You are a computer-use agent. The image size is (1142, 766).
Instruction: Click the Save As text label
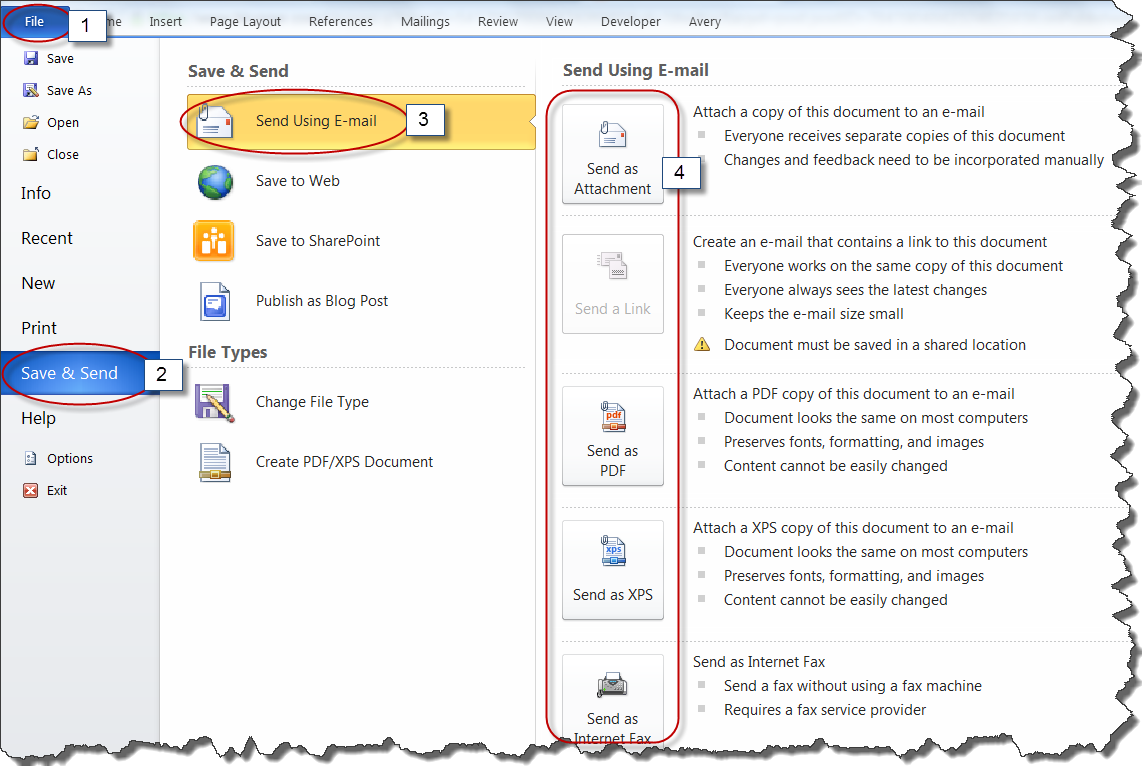point(69,90)
